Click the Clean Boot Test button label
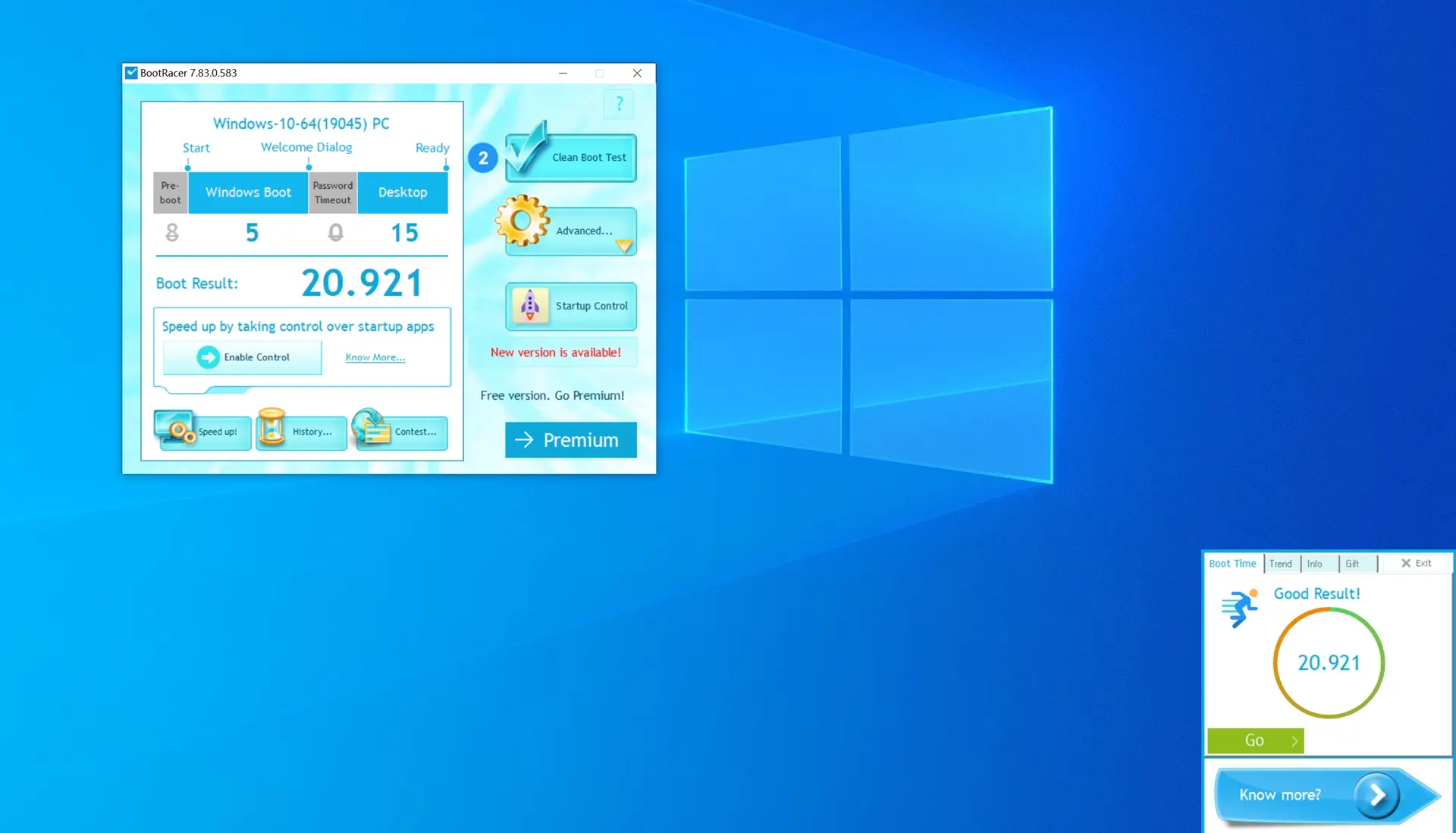 (x=589, y=158)
